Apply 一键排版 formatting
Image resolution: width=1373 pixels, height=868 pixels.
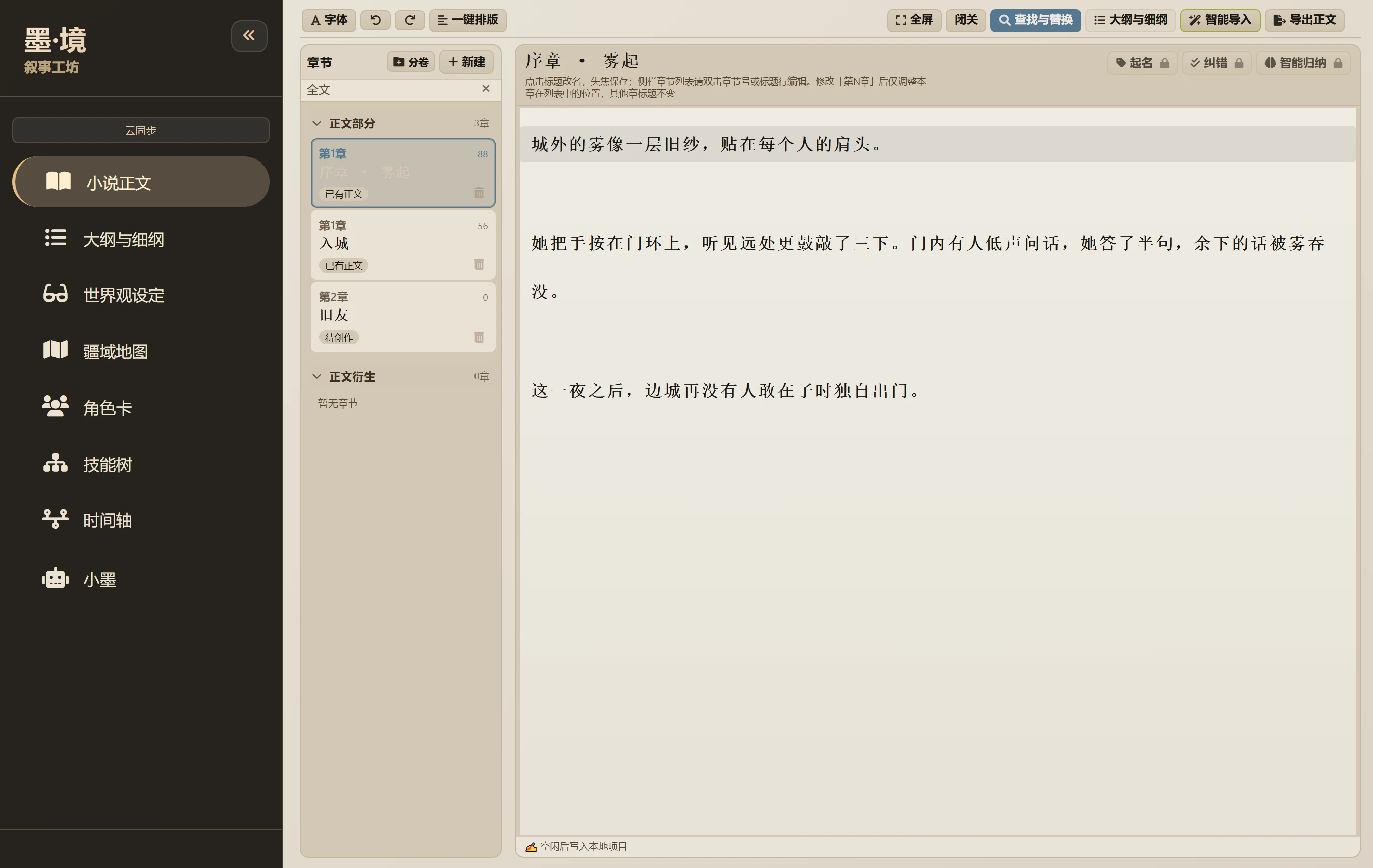[x=467, y=20]
